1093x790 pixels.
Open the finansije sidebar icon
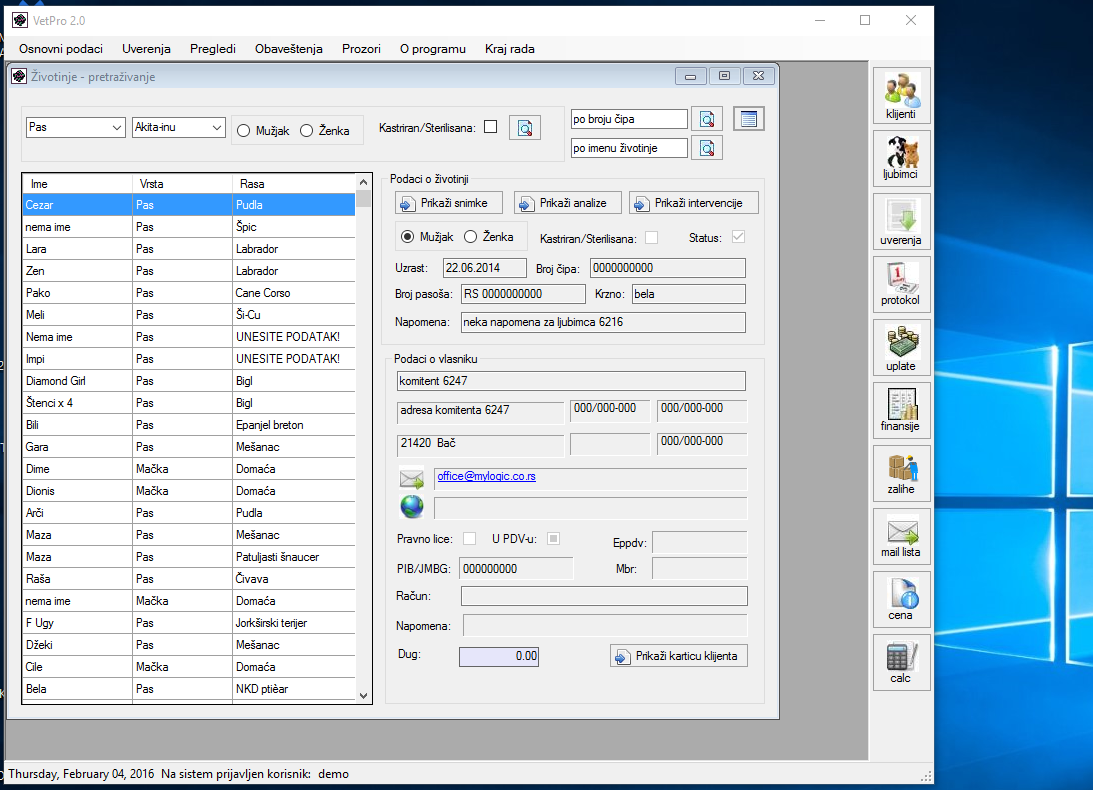tap(901, 410)
